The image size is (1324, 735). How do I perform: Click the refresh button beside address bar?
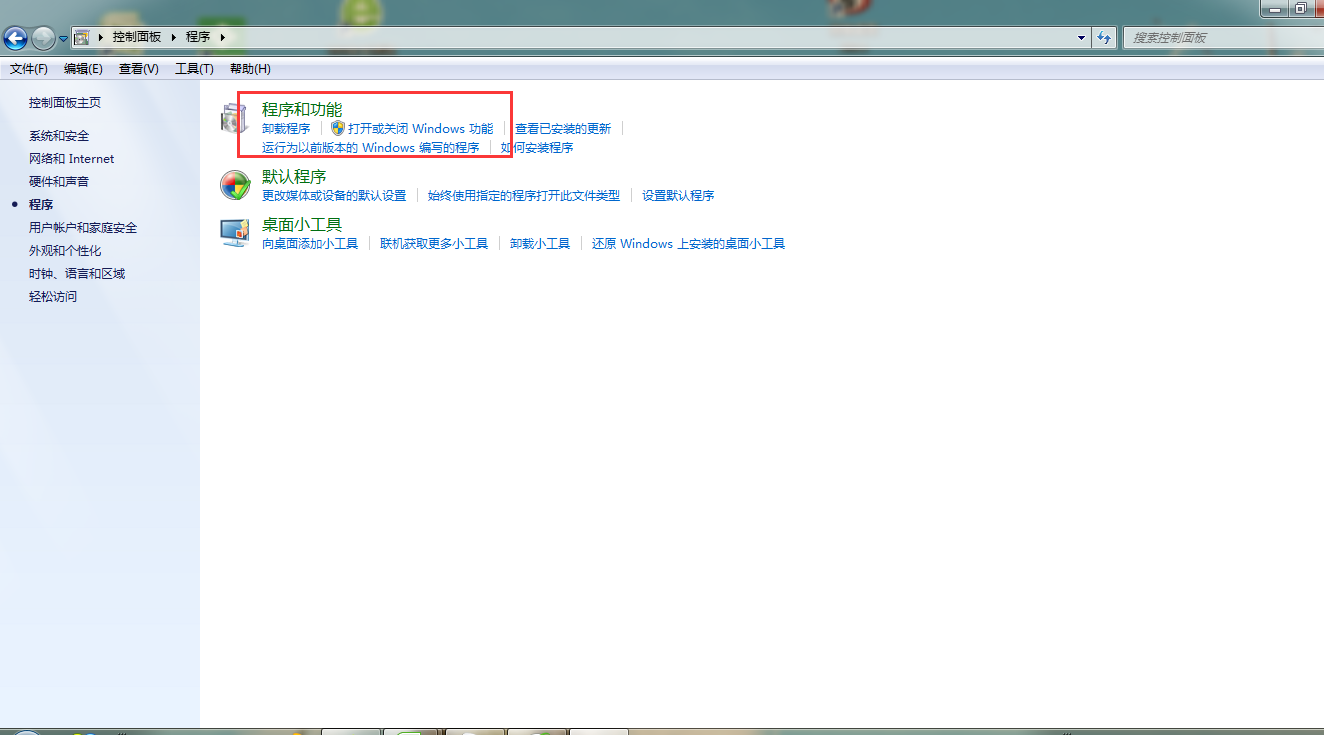tap(1104, 38)
